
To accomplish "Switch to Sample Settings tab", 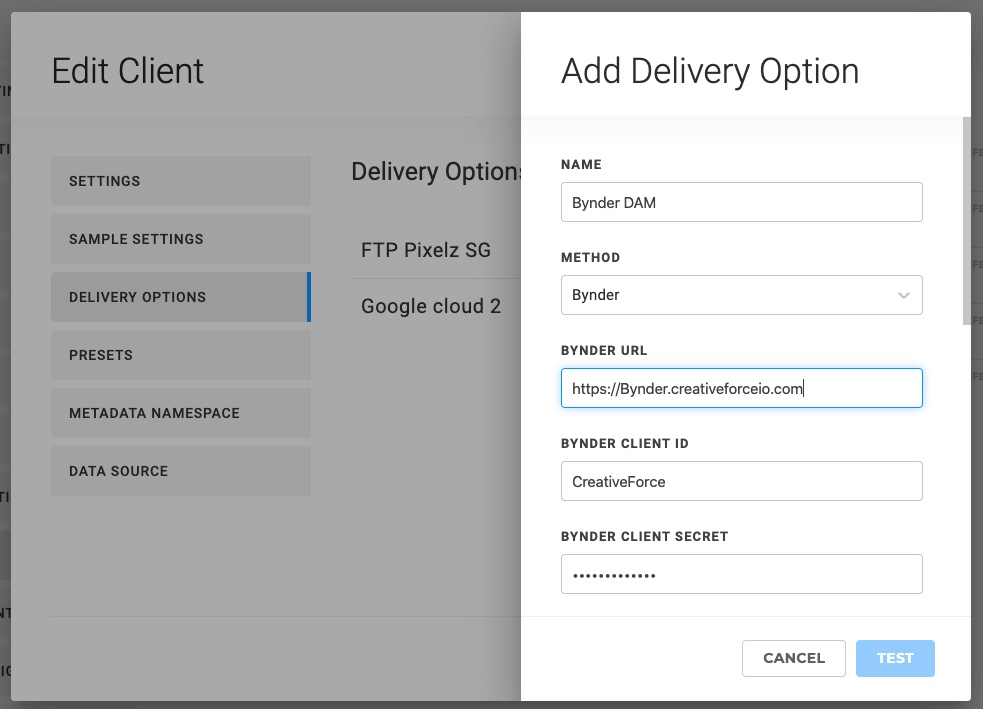I will 181,239.
